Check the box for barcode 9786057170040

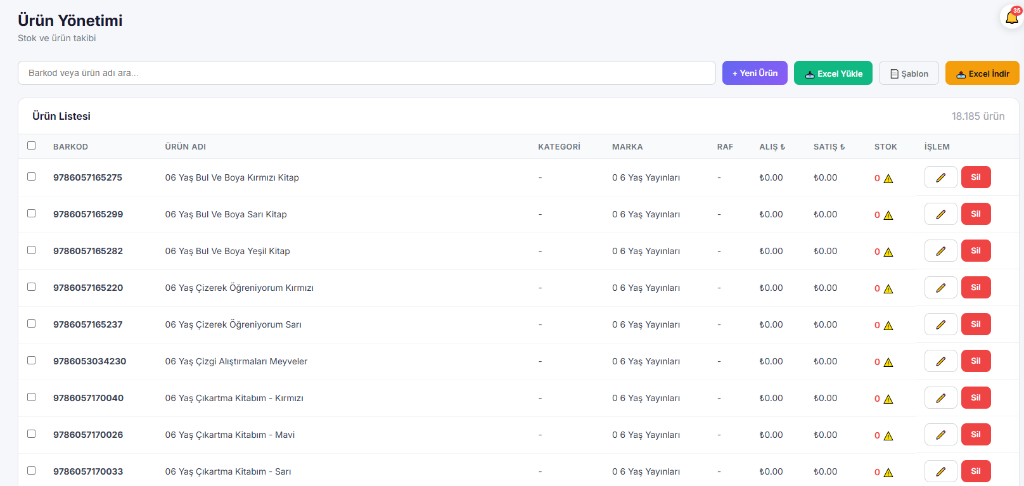pos(31,397)
